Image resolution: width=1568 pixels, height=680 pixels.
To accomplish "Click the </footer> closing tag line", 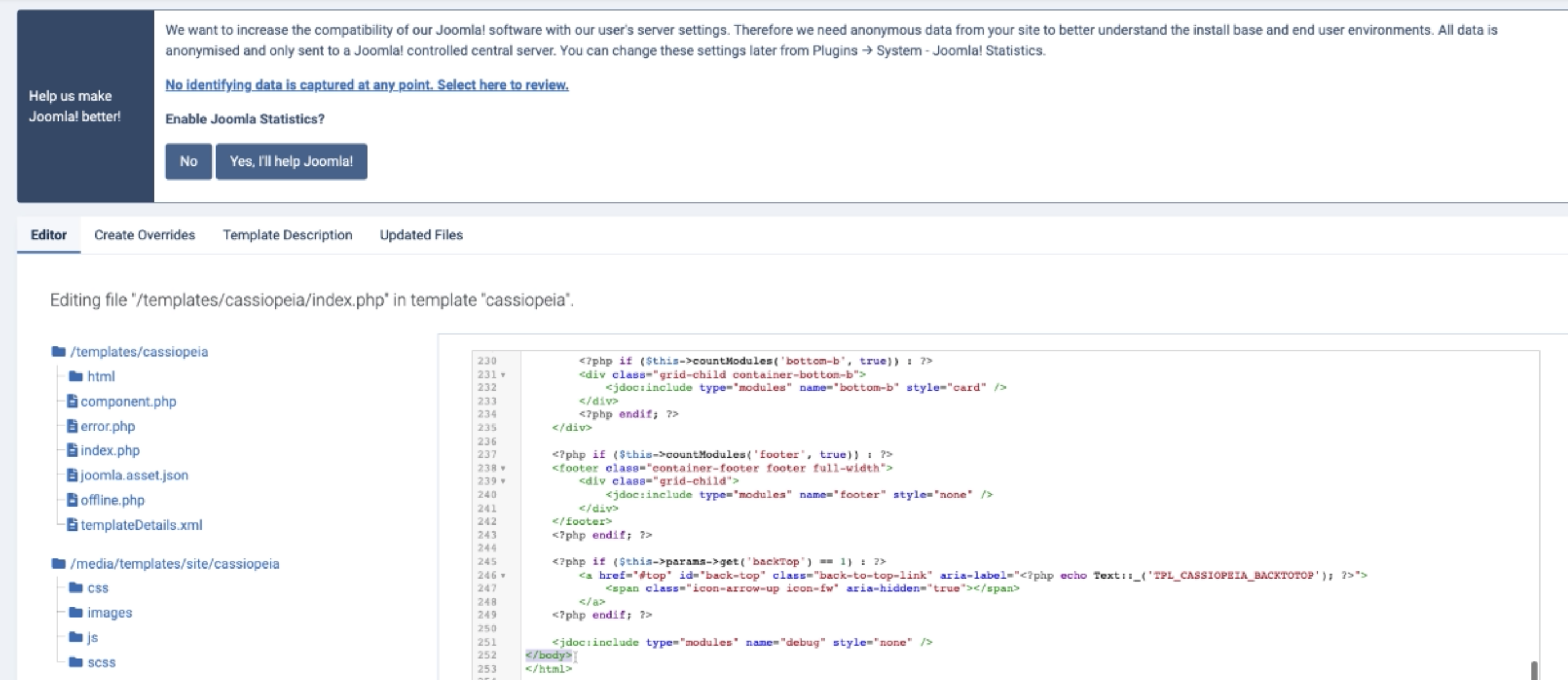I will point(582,522).
